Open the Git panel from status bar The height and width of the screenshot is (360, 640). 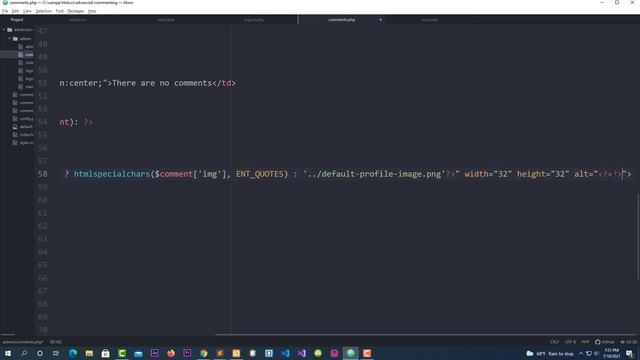[629, 342]
